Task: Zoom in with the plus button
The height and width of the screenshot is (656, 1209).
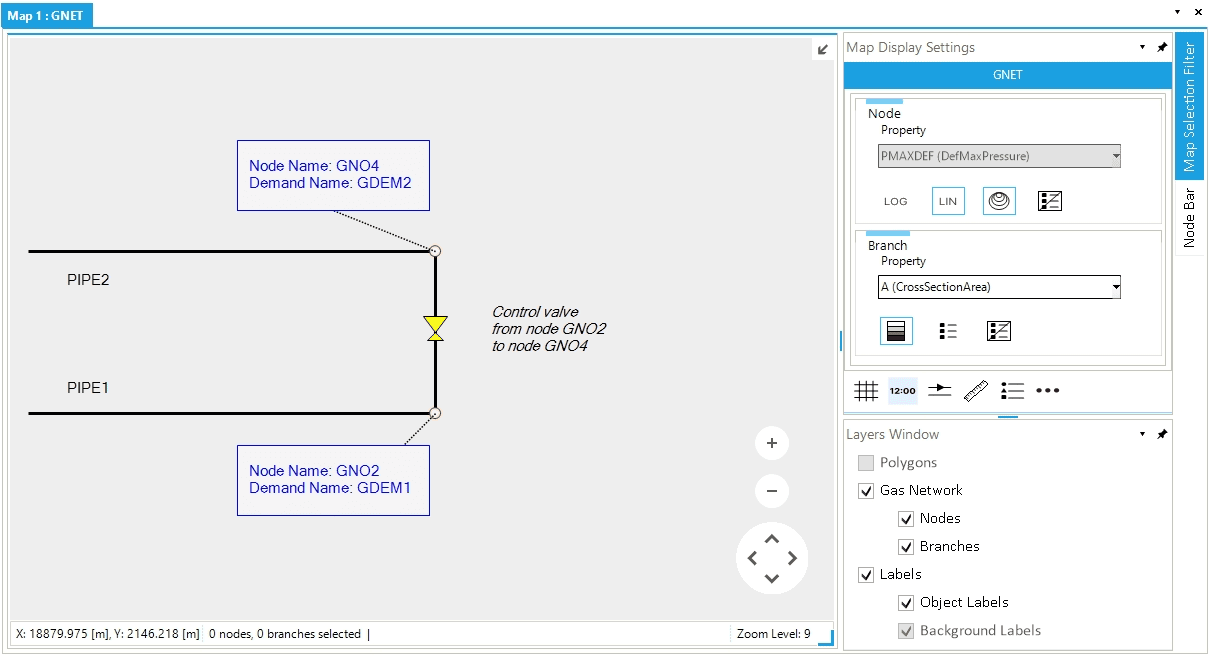Action: pyautogui.click(x=772, y=443)
